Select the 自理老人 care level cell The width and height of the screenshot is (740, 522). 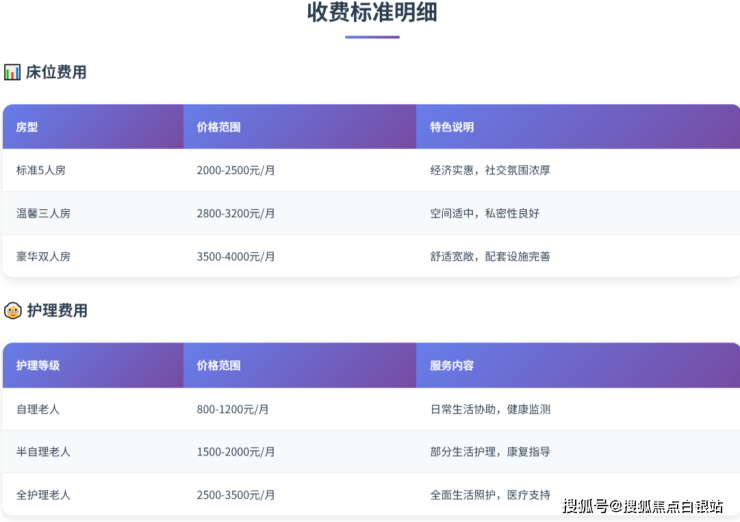pos(38,409)
